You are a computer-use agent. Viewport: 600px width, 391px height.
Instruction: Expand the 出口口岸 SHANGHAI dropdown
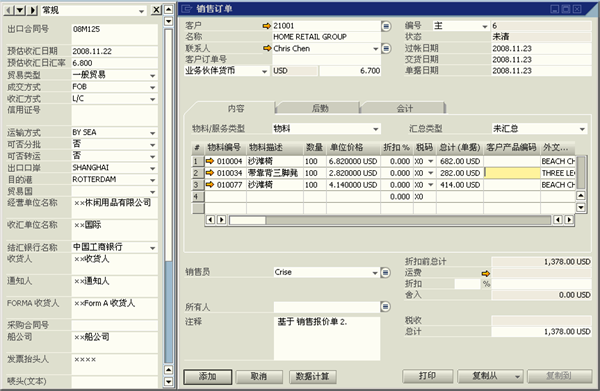[x=153, y=168]
